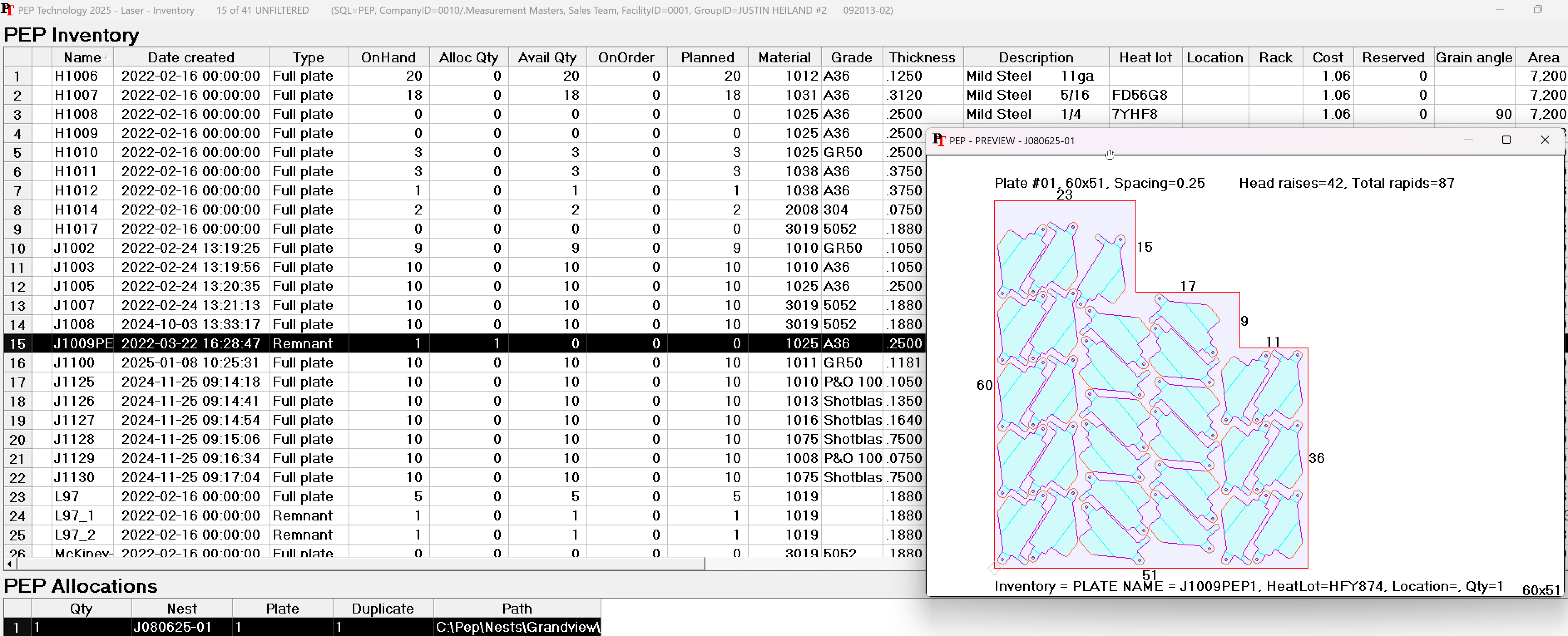Screen dimensions: 1568x636
Task: Click the Rack column header
Action: (1275, 57)
